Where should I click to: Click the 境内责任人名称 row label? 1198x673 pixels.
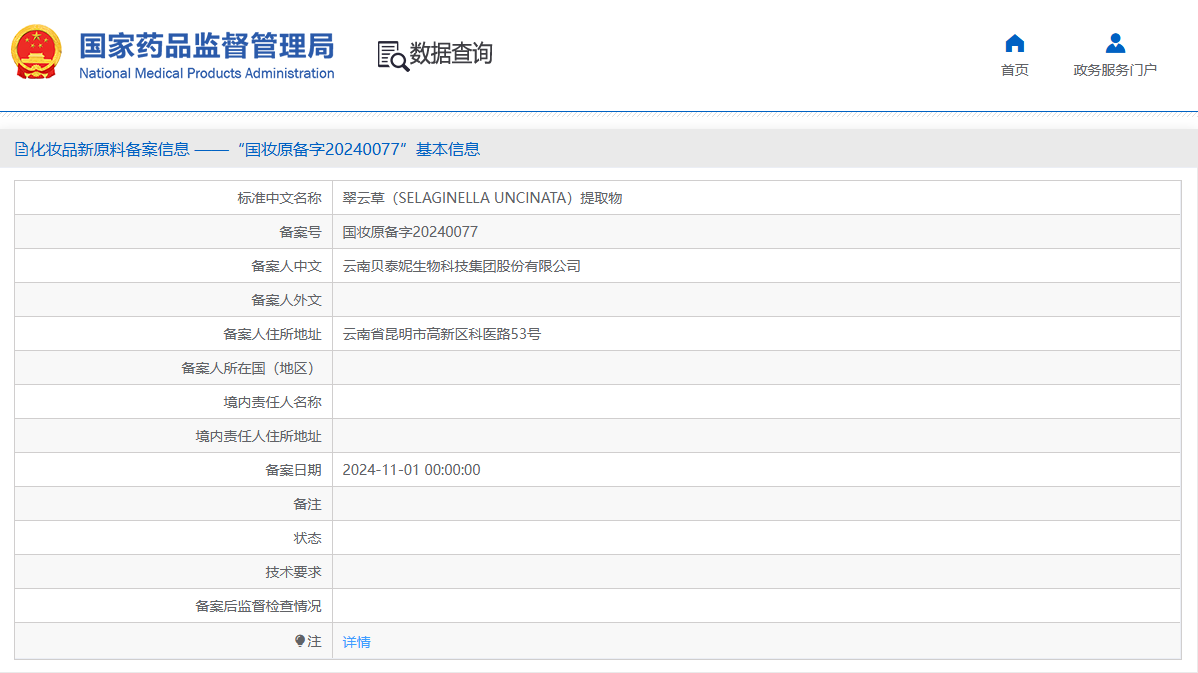(x=273, y=402)
